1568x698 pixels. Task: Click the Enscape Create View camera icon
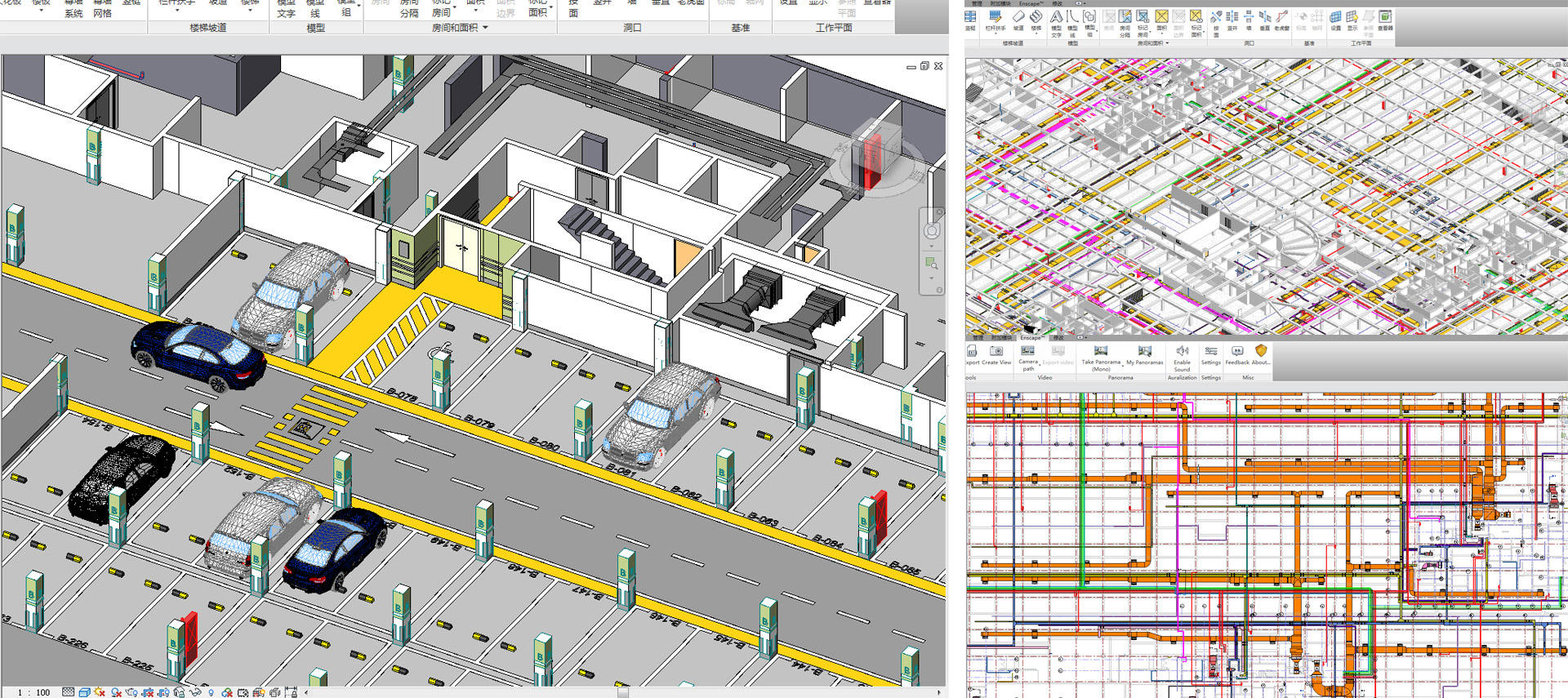tap(996, 351)
